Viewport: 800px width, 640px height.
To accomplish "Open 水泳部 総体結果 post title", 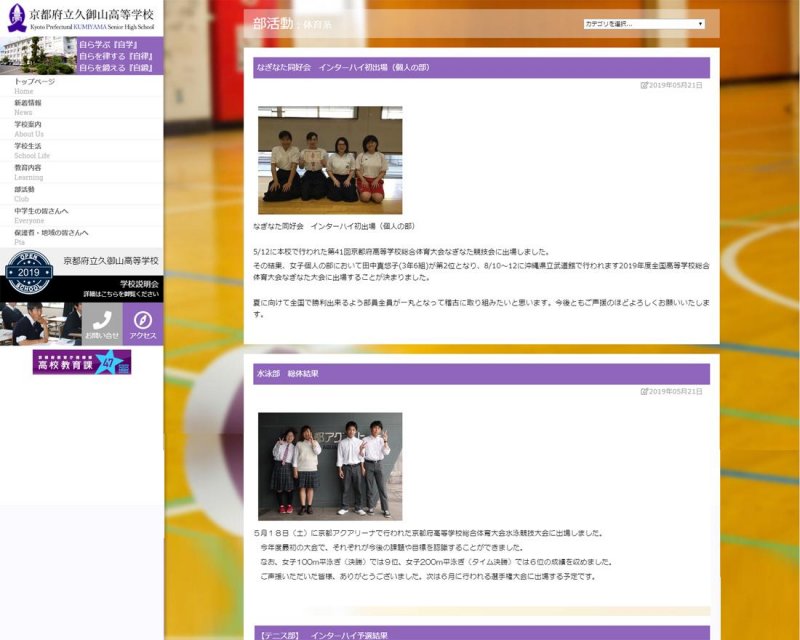I will pyautogui.click(x=287, y=374).
